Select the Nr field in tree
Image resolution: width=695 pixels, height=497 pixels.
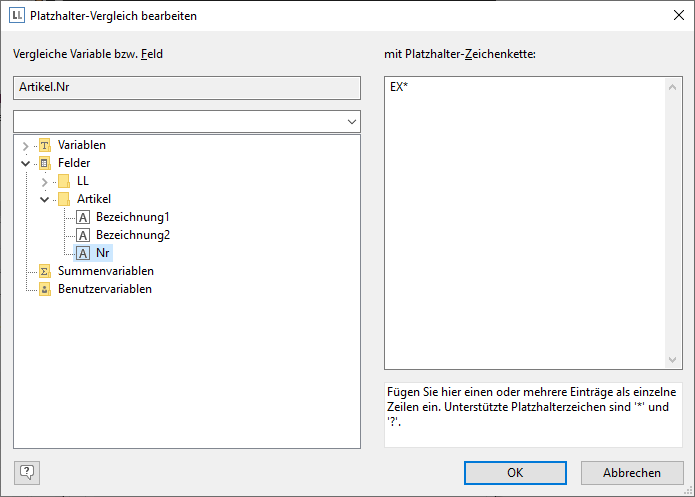click(x=103, y=253)
